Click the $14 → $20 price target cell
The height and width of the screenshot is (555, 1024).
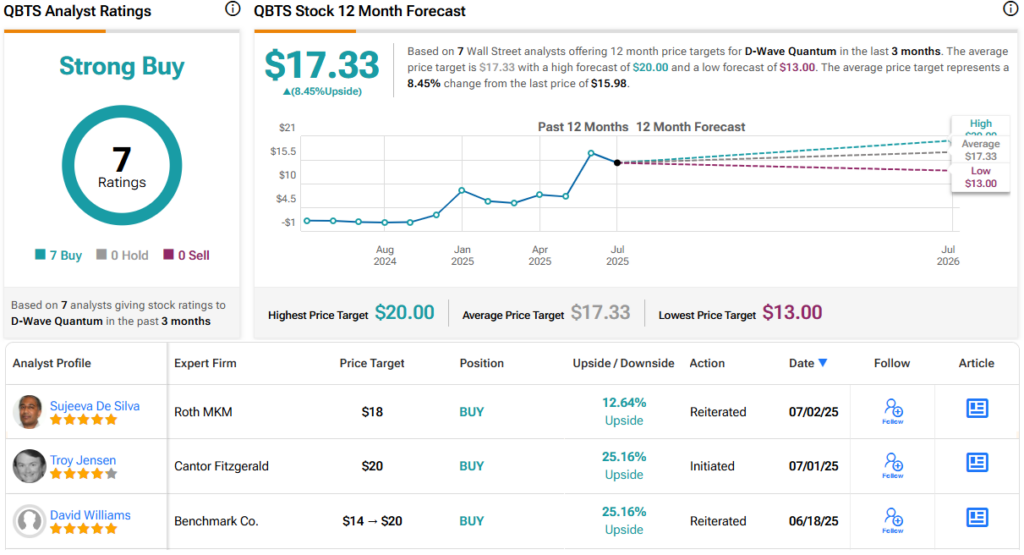coord(372,521)
